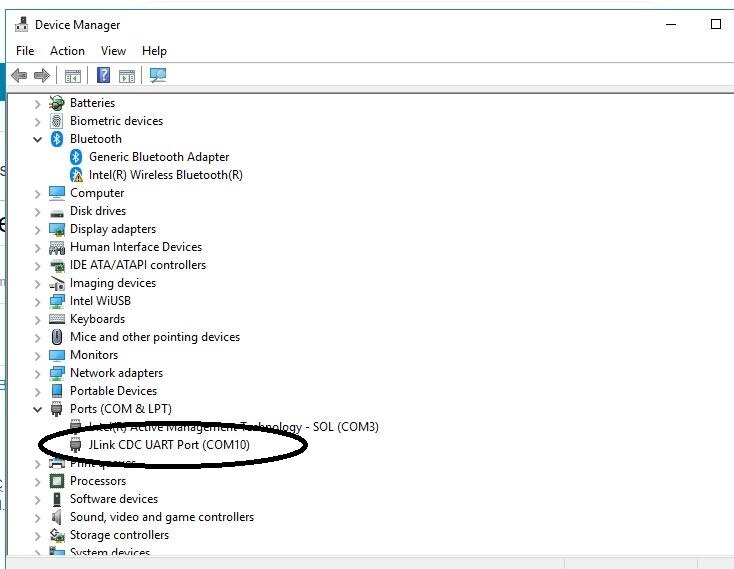The image size is (734, 569).
Task: Open the Help menu
Action: [154, 51]
